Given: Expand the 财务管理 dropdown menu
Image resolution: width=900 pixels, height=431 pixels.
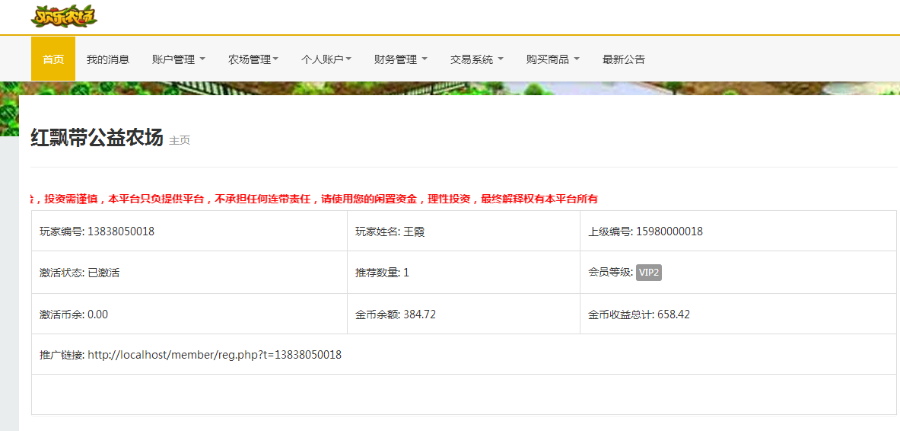Looking at the screenshot, I should [x=401, y=59].
